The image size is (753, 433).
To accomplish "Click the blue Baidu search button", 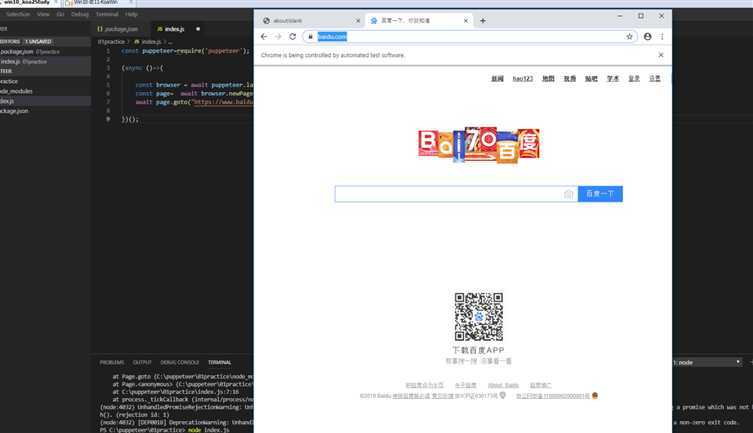I will coord(600,194).
